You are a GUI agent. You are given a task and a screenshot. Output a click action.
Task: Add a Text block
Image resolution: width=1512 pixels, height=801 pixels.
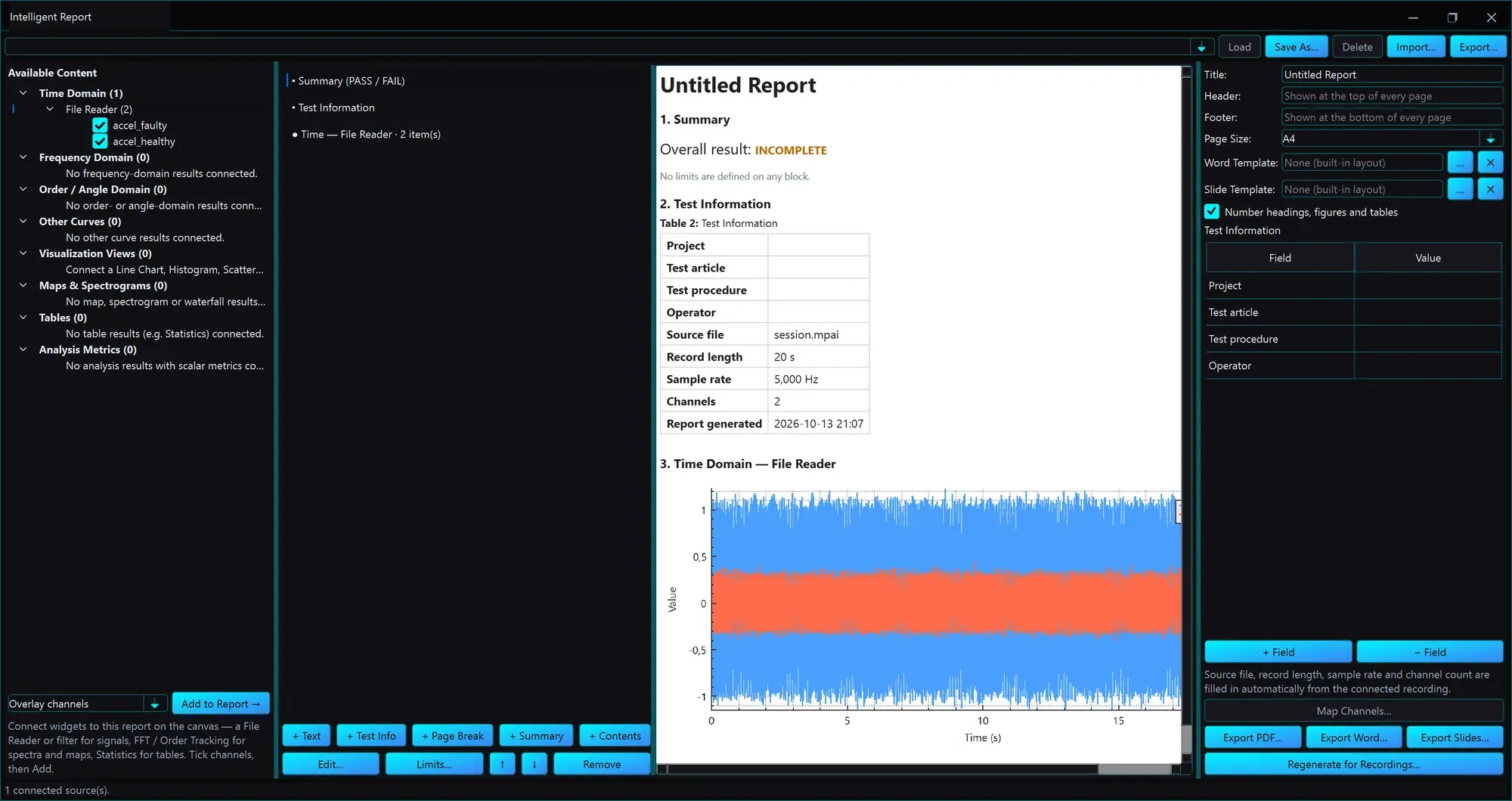[306, 735]
